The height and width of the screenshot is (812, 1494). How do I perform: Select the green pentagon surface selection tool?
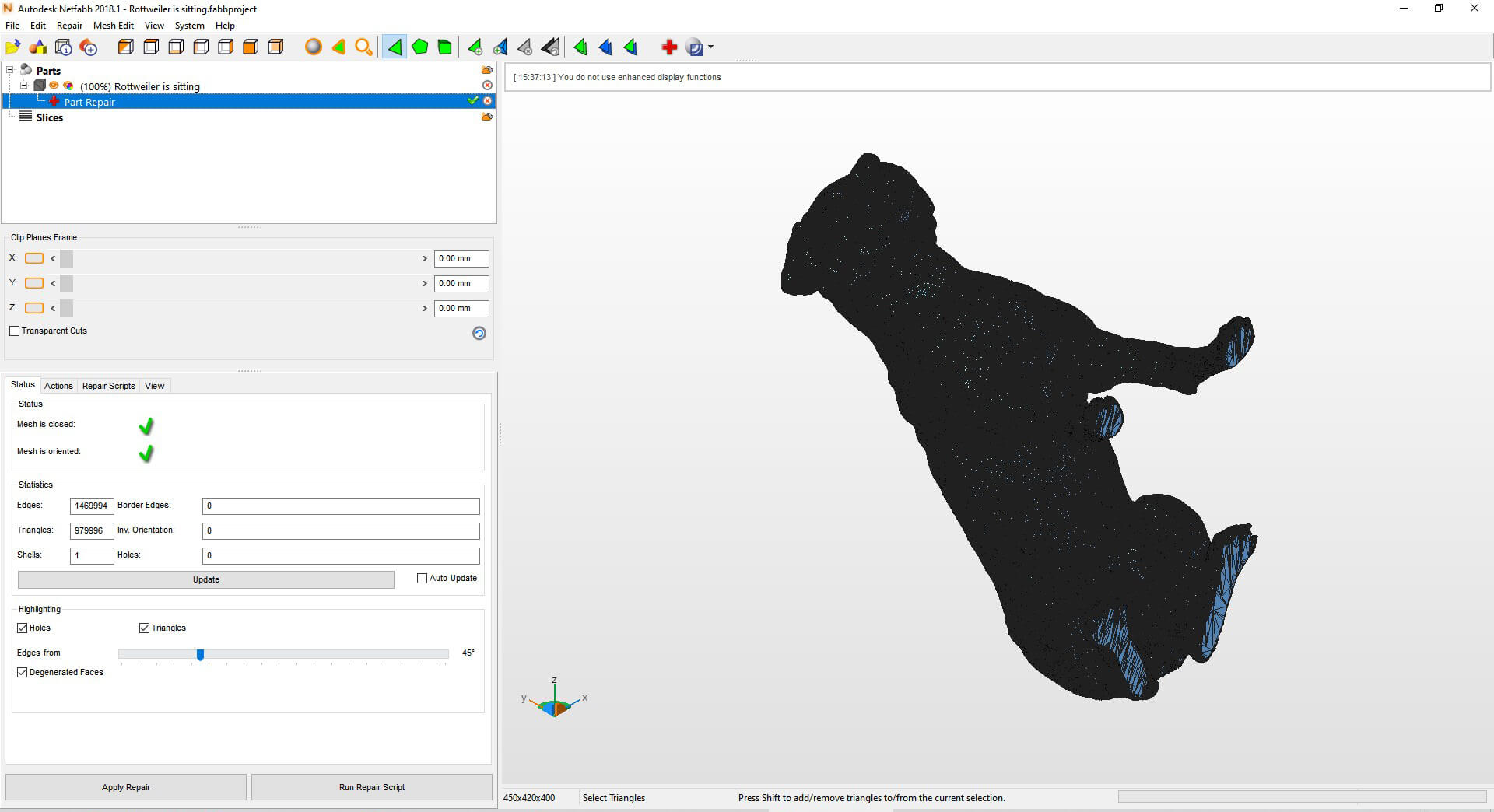tap(419, 47)
